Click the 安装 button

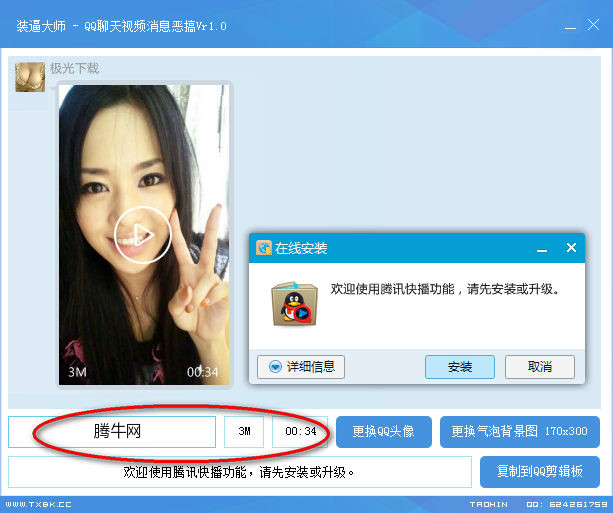pos(460,367)
